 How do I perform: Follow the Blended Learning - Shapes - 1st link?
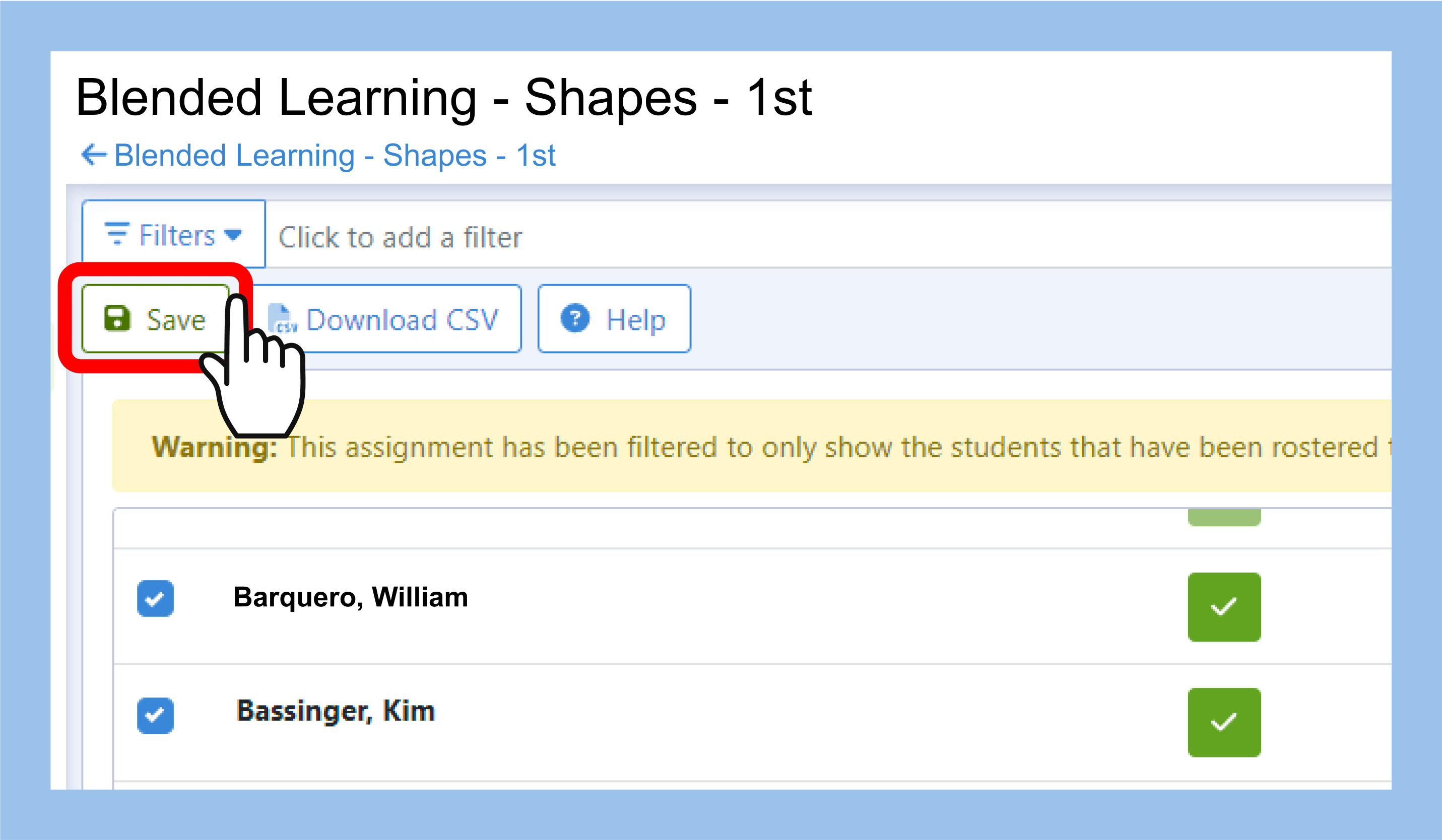[x=335, y=154]
